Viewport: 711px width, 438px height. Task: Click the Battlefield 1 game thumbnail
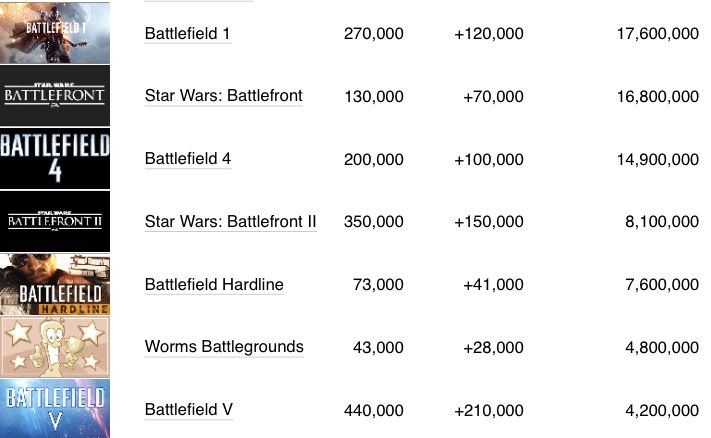point(55,33)
